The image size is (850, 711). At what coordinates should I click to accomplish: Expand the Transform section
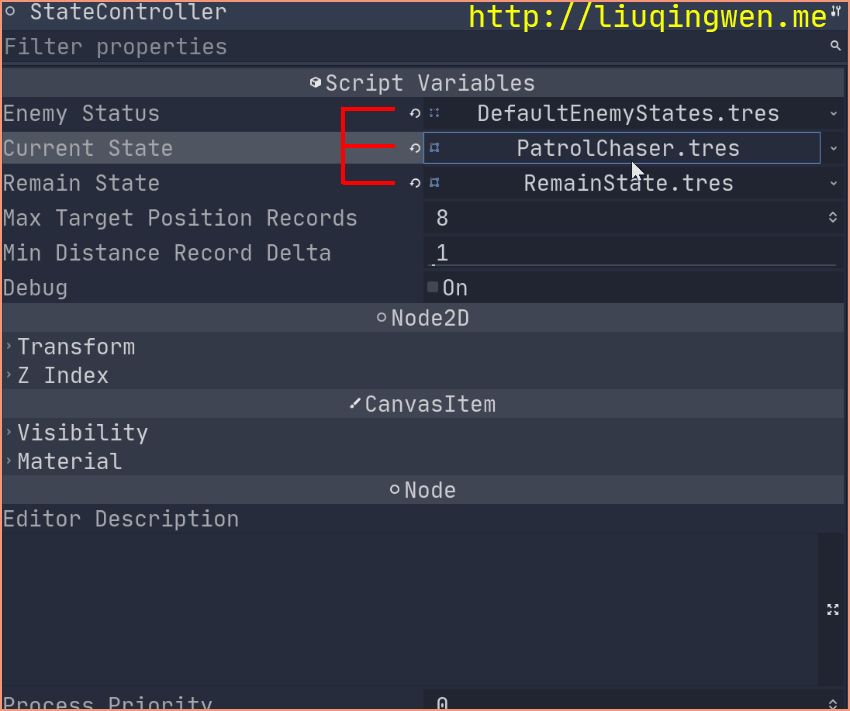pos(76,347)
